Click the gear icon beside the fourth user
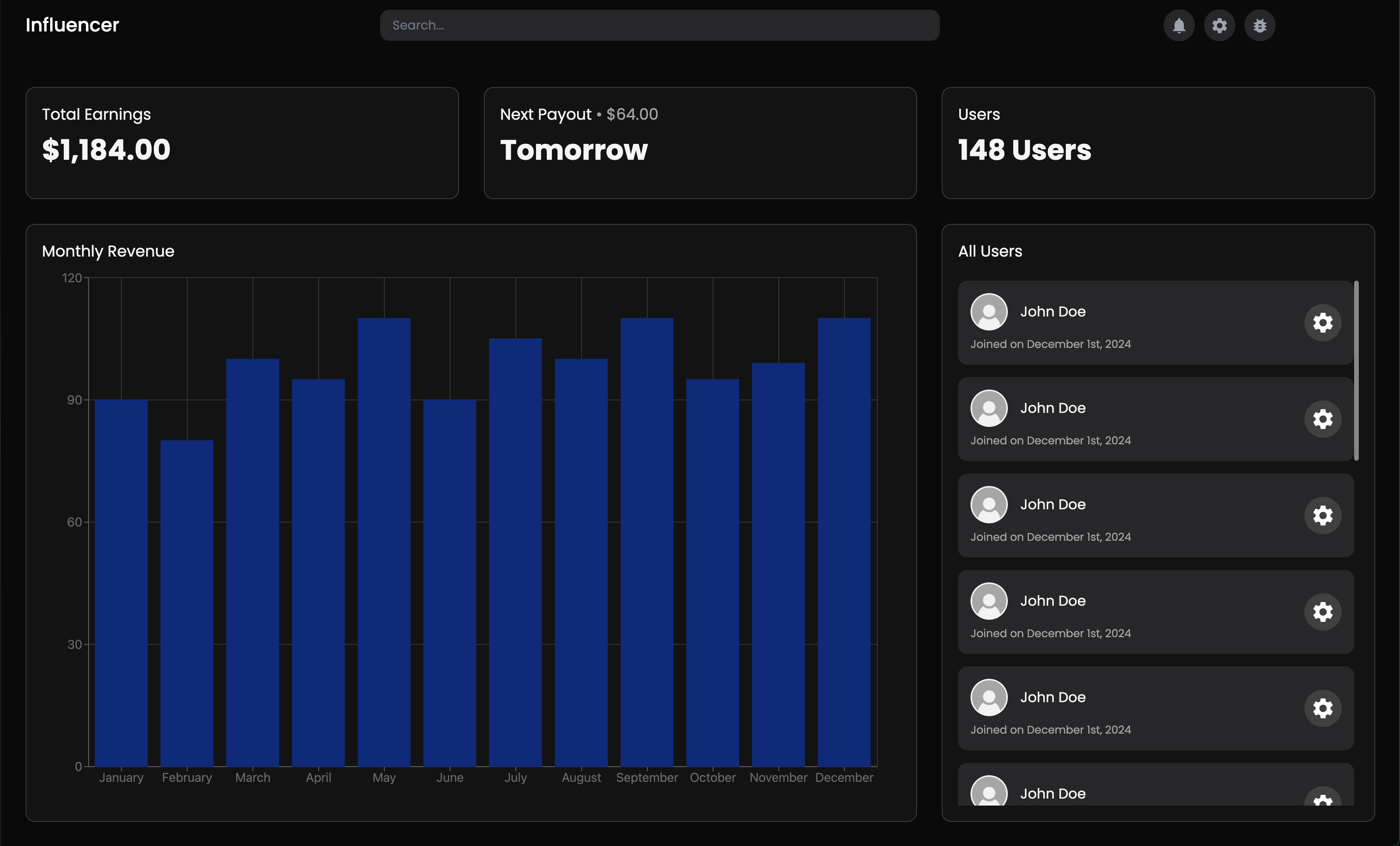This screenshot has height=846, width=1400. click(x=1322, y=612)
